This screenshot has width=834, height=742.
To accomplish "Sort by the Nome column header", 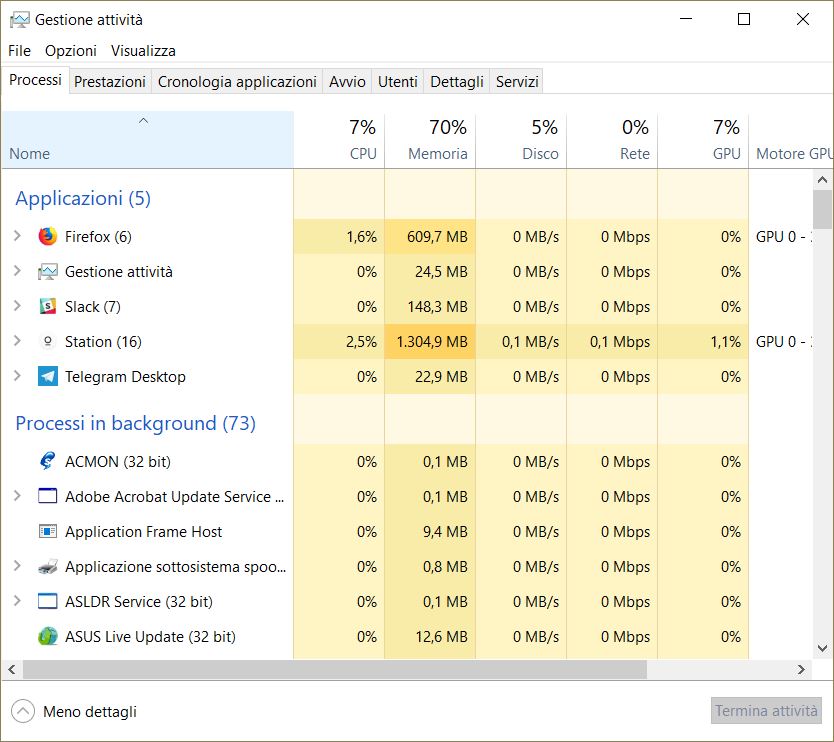I will [x=147, y=140].
